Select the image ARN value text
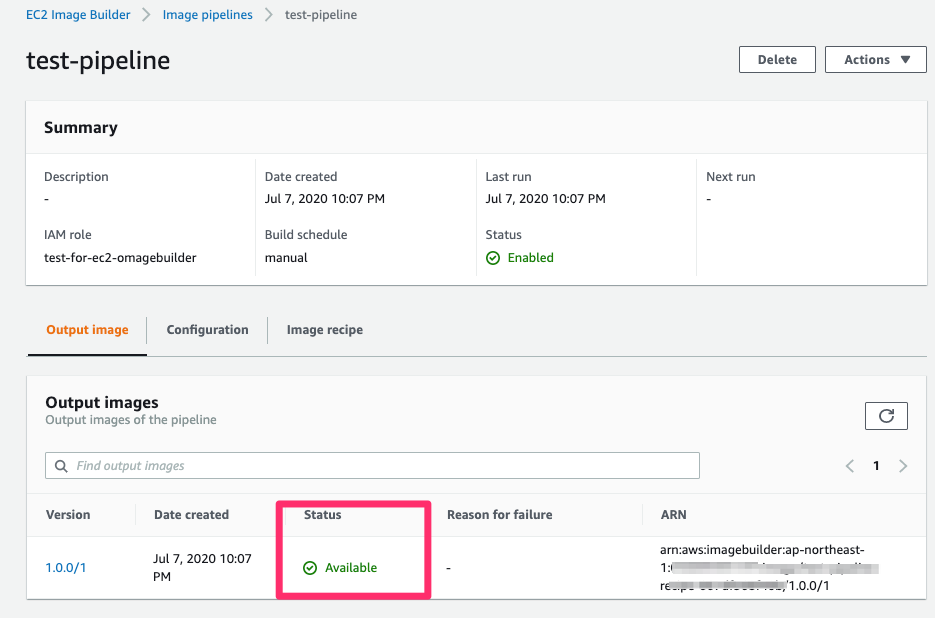 pyautogui.click(x=769, y=568)
